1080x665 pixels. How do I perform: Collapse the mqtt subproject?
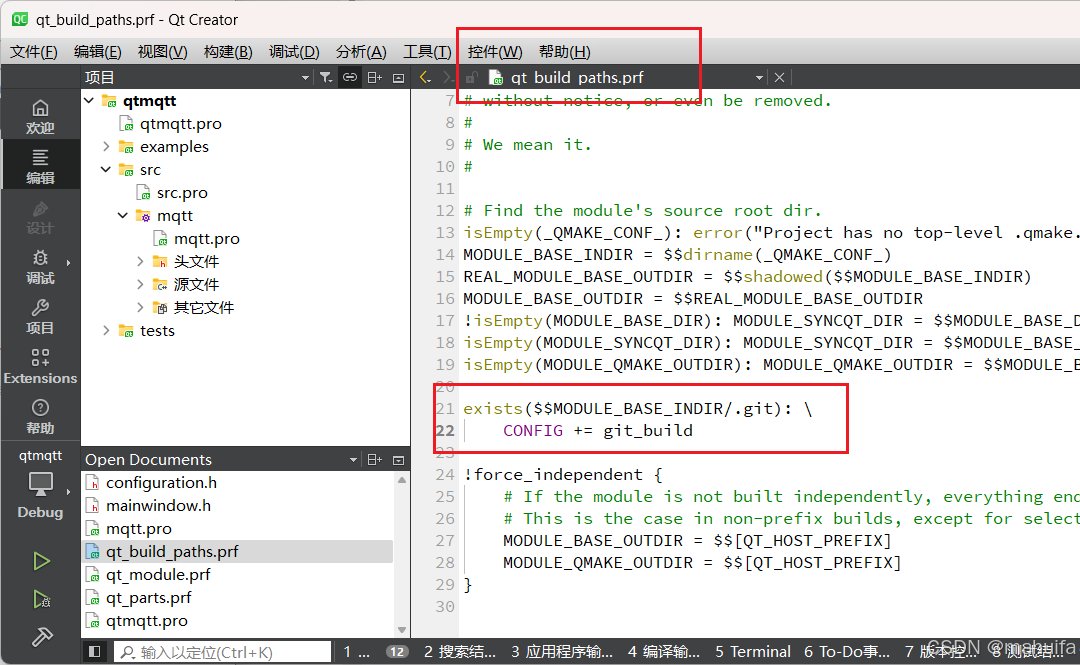pyautogui.click(x=123, y=216)
